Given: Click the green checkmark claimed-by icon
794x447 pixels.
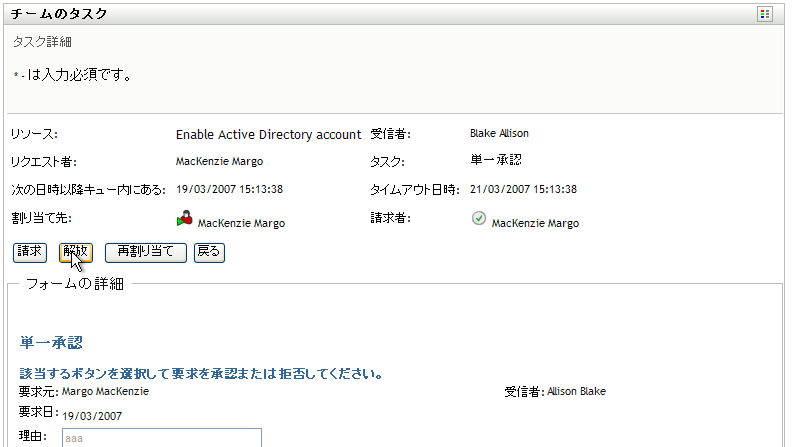Looking at the screenshot, I should (479, 218).
